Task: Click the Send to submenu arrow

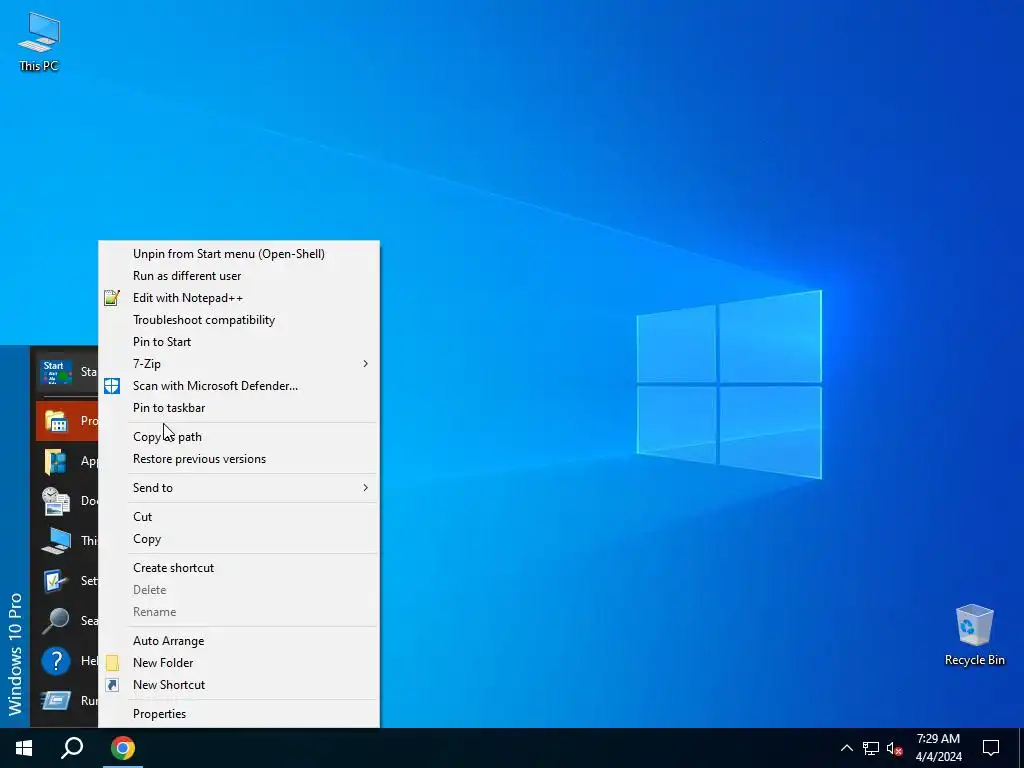Action: (366, 488)
